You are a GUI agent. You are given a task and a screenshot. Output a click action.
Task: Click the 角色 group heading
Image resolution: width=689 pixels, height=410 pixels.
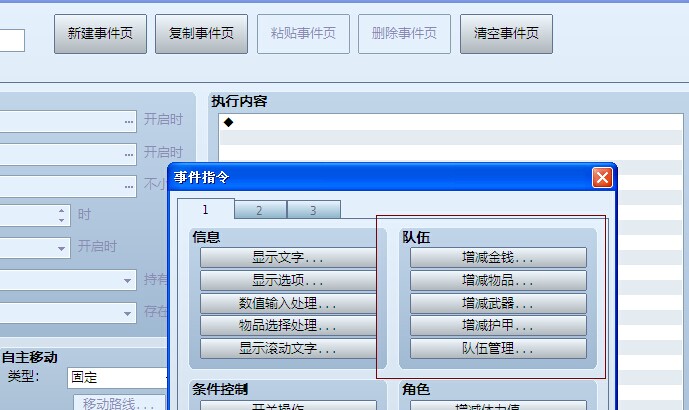coord(416,389)
